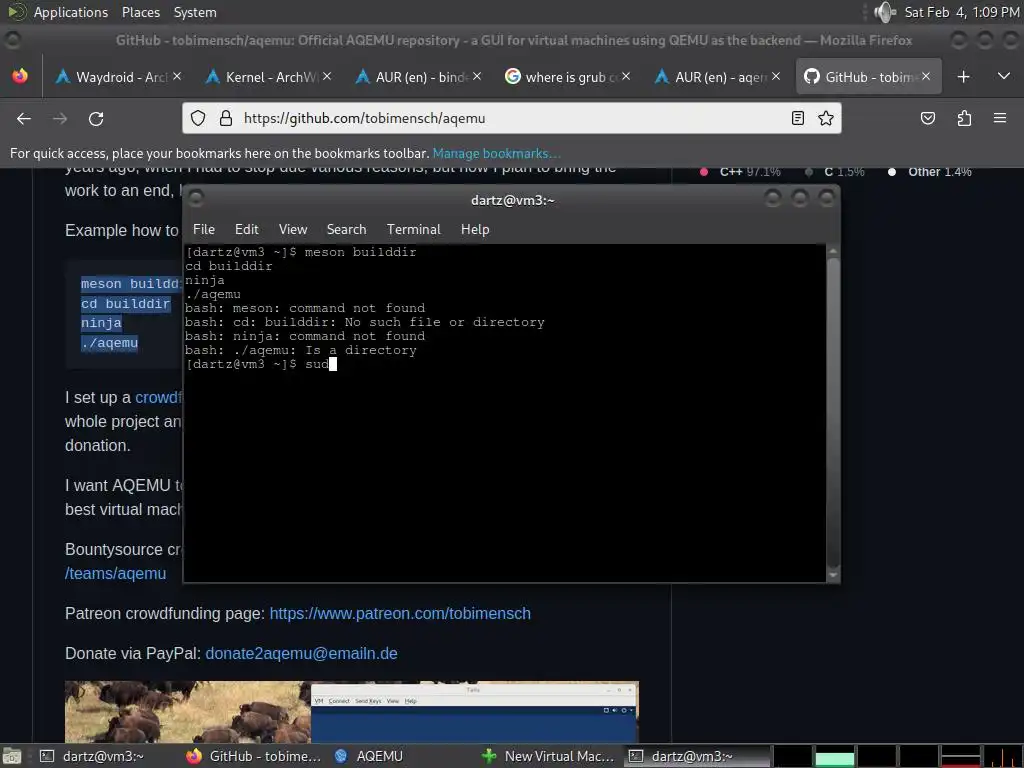This screenshot has height=768, width=1024.
Task: Open the terminal window menu button at title left
Action: (x=196, y=198)
